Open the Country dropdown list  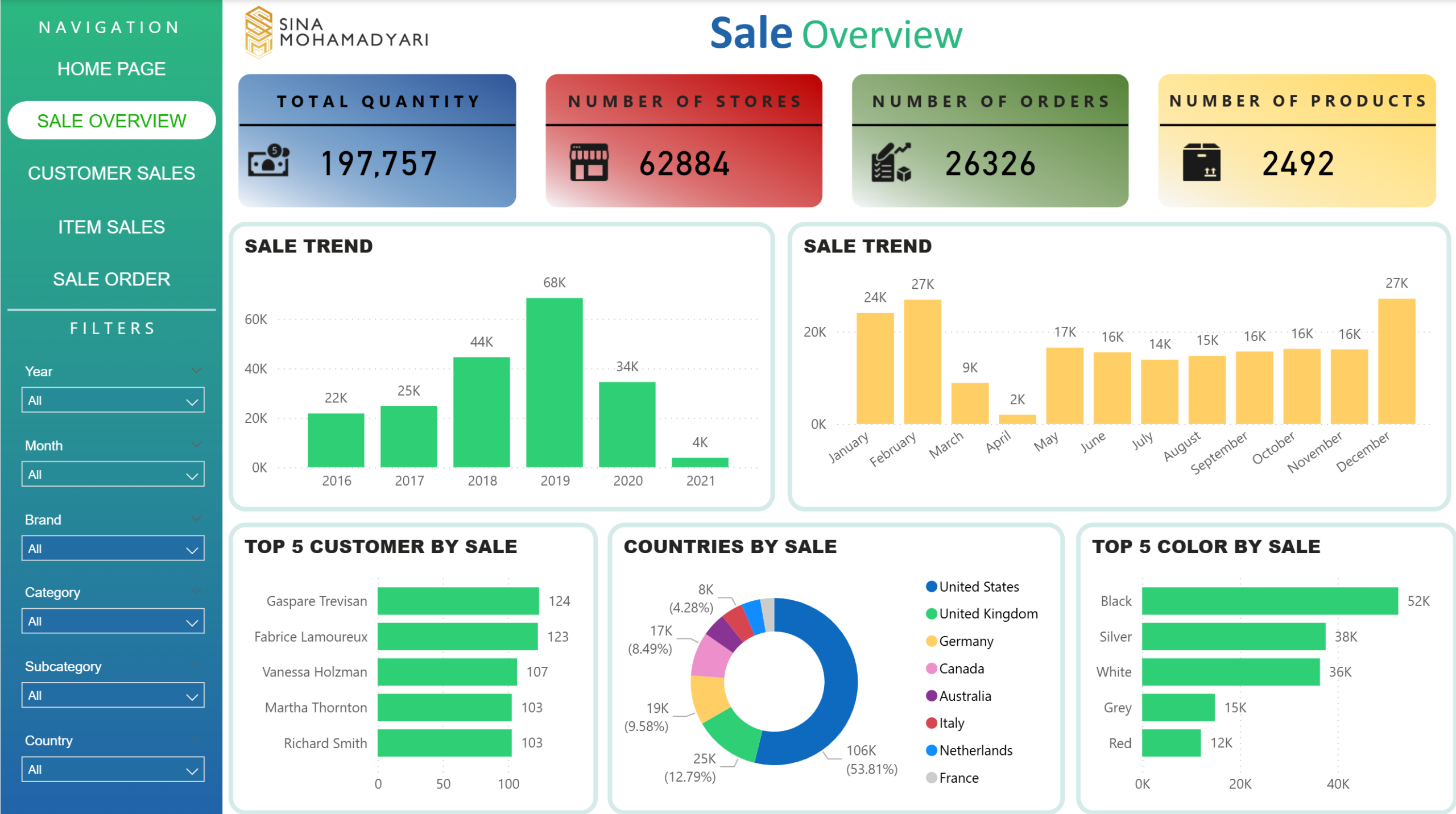[x=113, y=770]
